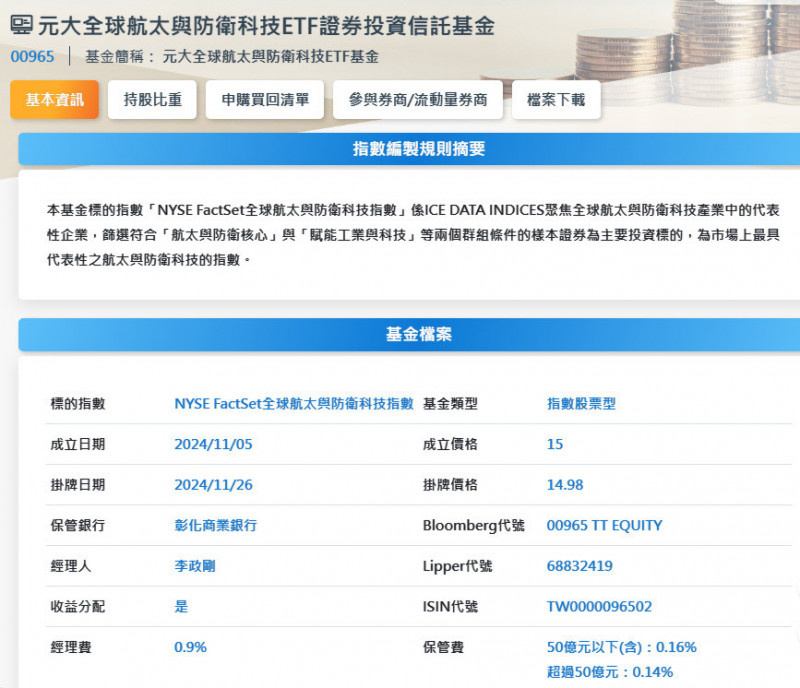The width and height of the screenshot is (800, 688).
Task: Click the NYSE FactSet全球航太與防衛科技指數 index value
Action: pyautogui.click(x=294, y=404)
